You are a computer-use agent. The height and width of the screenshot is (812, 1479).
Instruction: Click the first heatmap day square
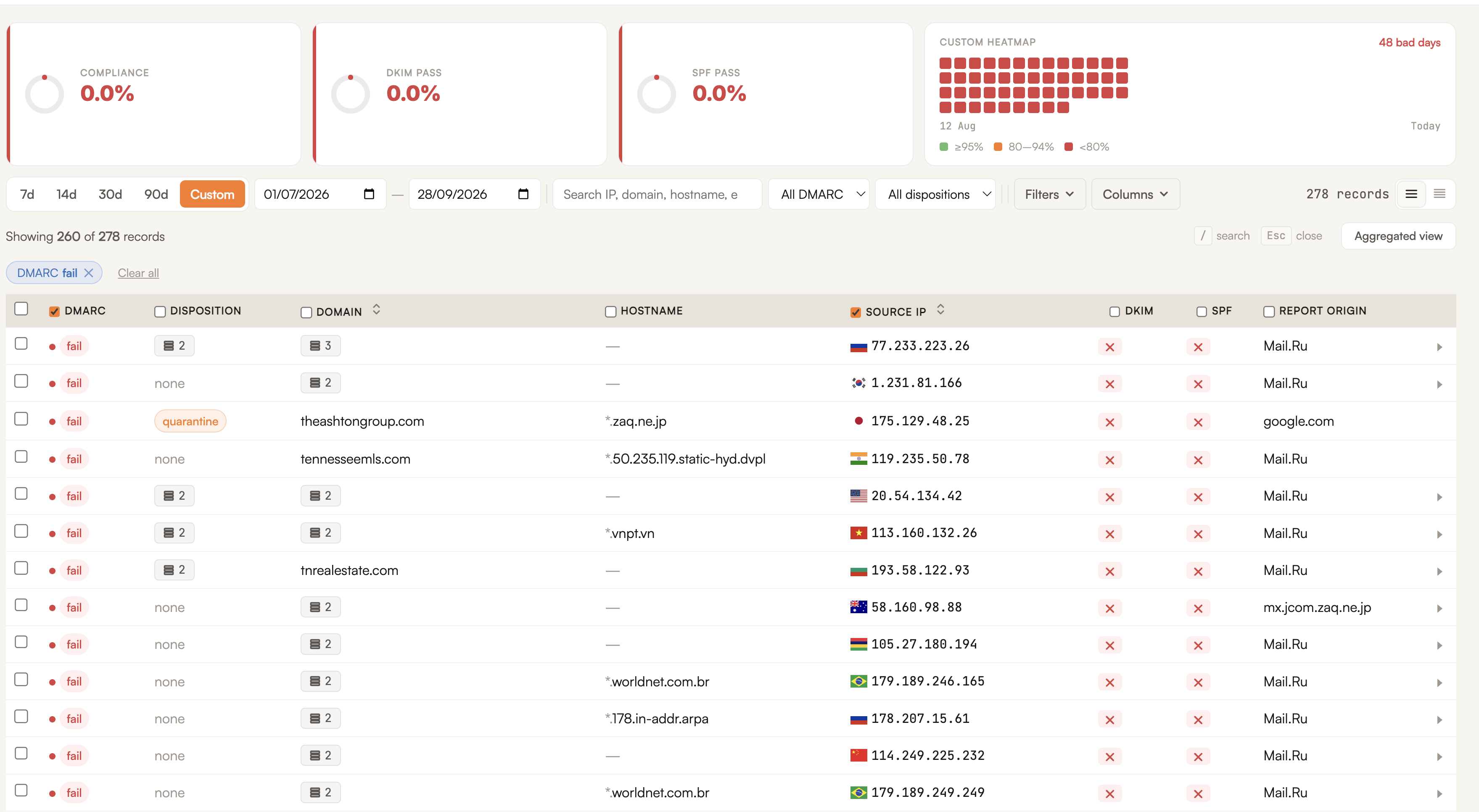[x=945, y=63]
